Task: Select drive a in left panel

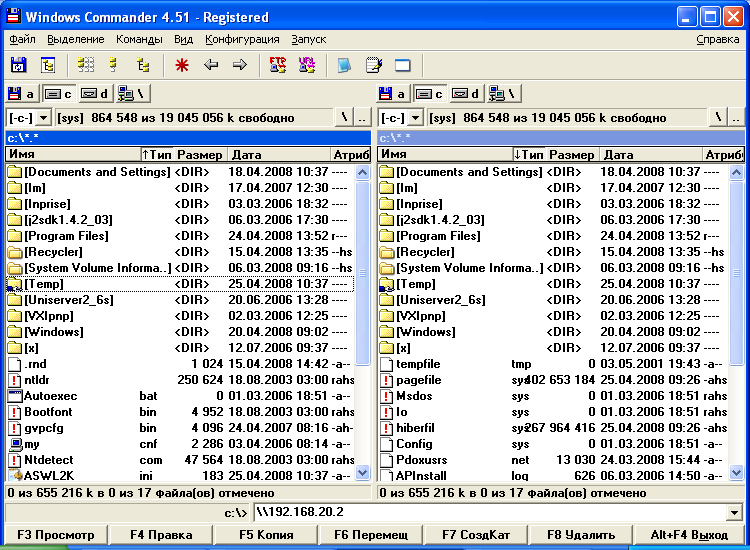Action: click(22, 94)
